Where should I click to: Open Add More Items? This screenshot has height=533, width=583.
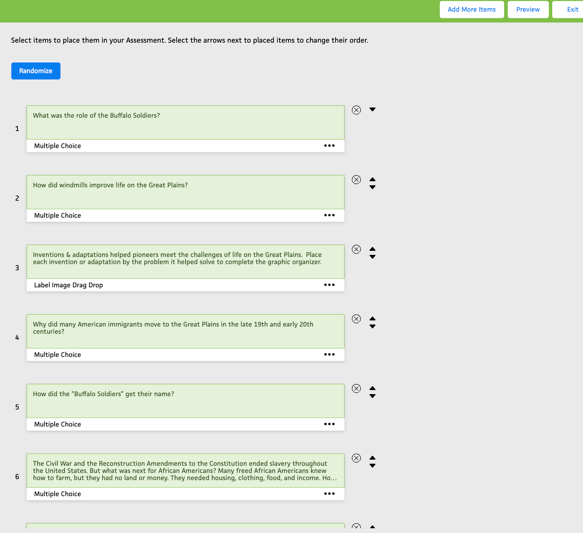pos(471,9)
